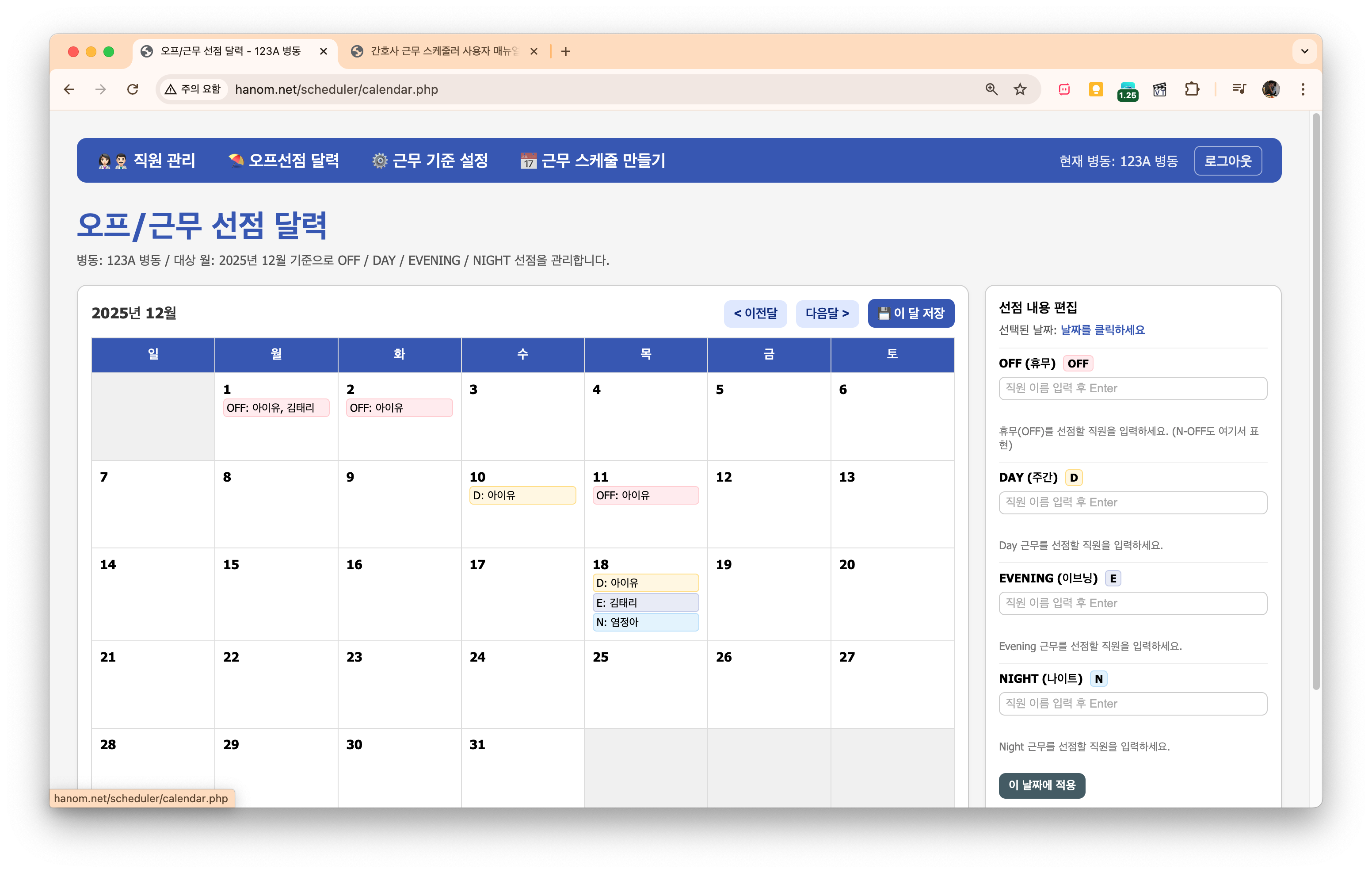The height and width of the screenshot is (873, 1372).
Task: Open the browser extensions puzzle icon
Action: tap(1192, 89)
